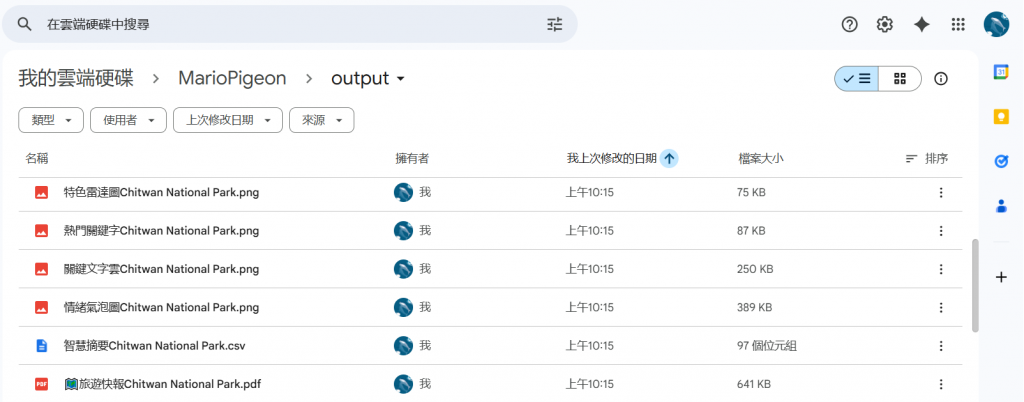The height and width of the screenshot is (402, 1024).
Task: Open the 類型 filter dropdown
Action: 51,120
